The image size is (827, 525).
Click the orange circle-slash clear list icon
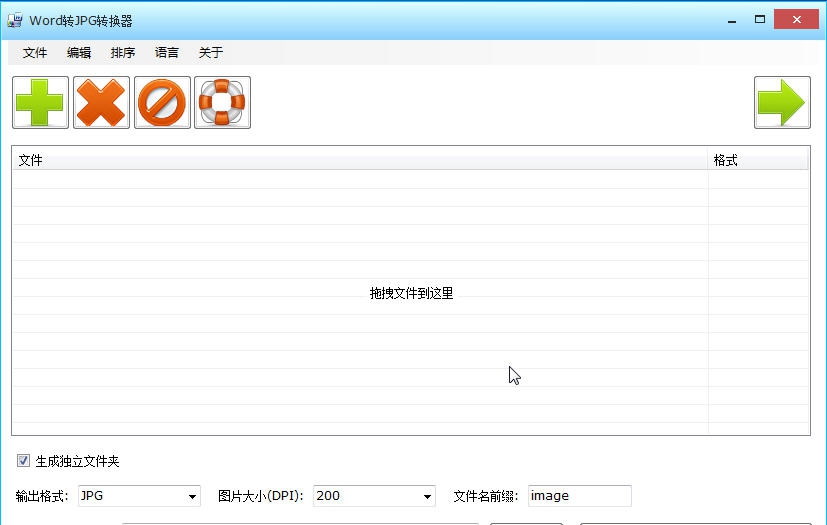pyautogui.click(x=162, y=102)
